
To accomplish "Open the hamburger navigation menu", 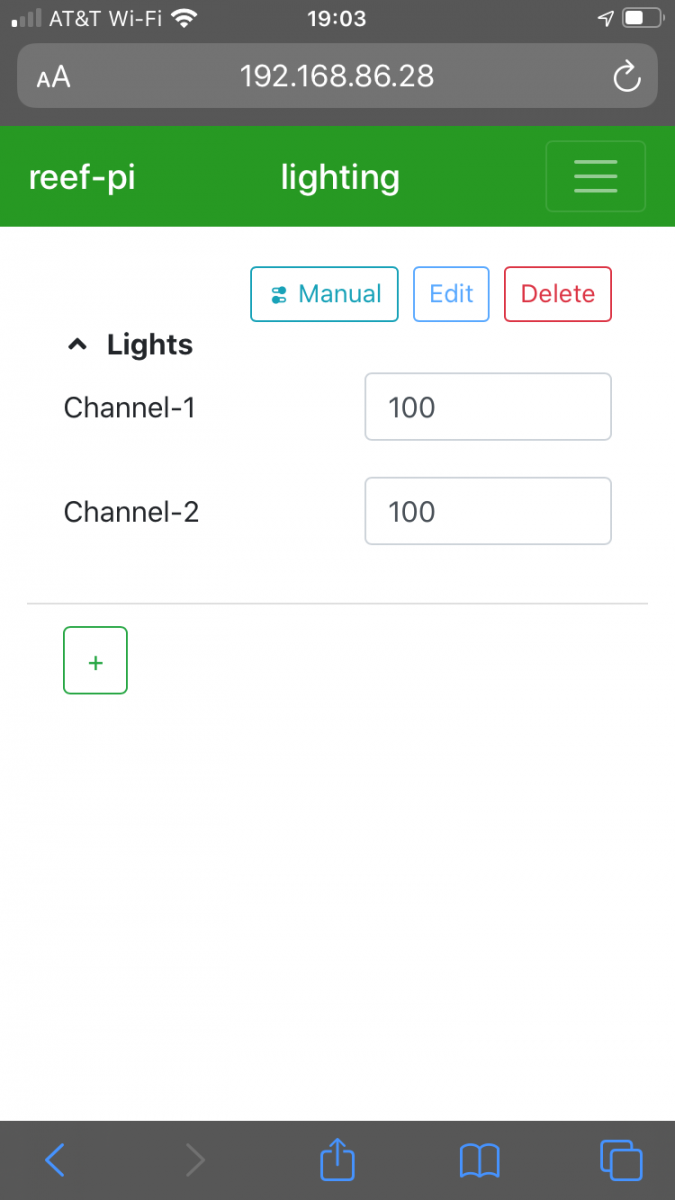I will (595, 176).
